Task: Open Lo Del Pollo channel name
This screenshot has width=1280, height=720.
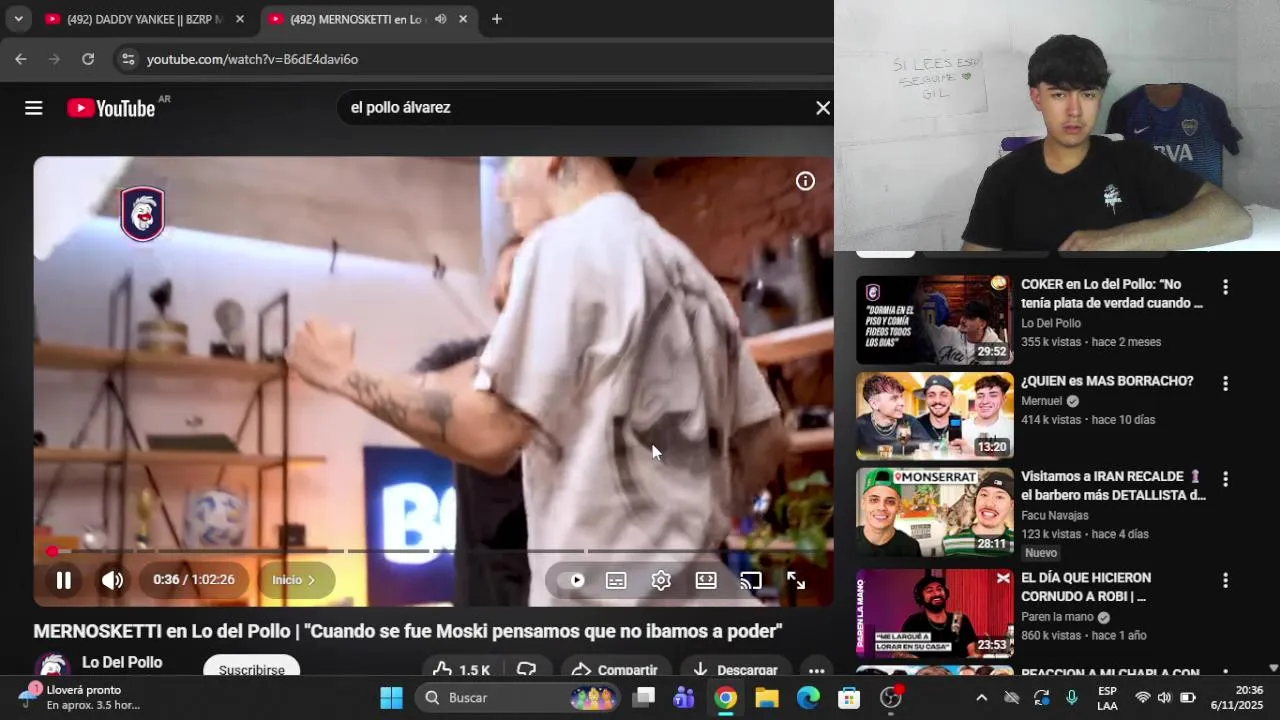Action: pos(122,662)
